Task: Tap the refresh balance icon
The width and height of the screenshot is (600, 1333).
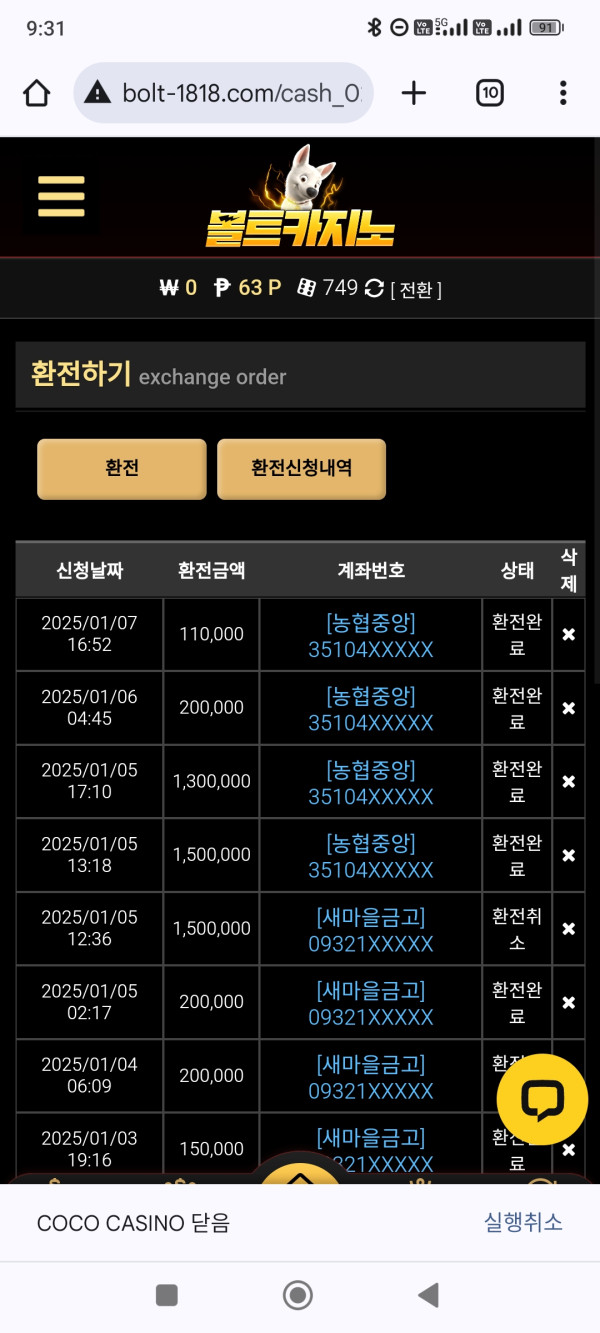Action: pyautogui.click(x=375, y=289)
